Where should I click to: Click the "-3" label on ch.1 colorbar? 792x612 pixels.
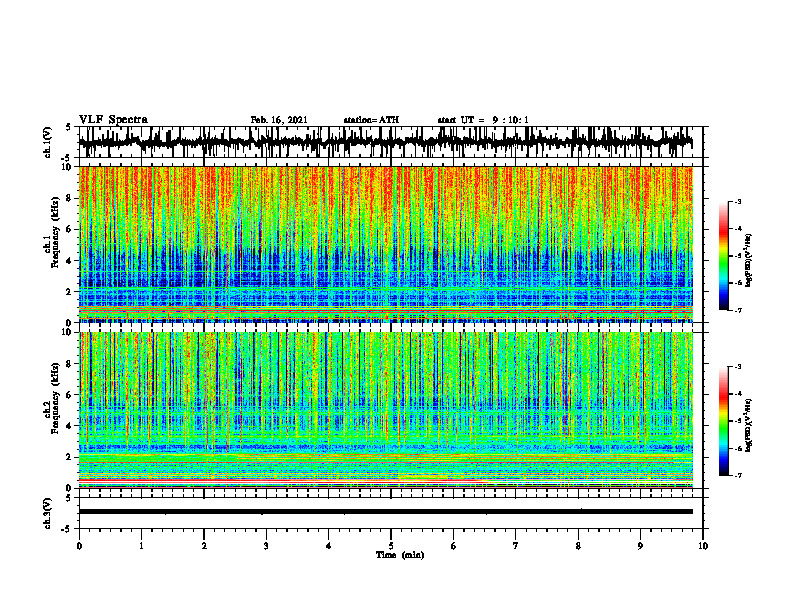click(x=738, y=201)
